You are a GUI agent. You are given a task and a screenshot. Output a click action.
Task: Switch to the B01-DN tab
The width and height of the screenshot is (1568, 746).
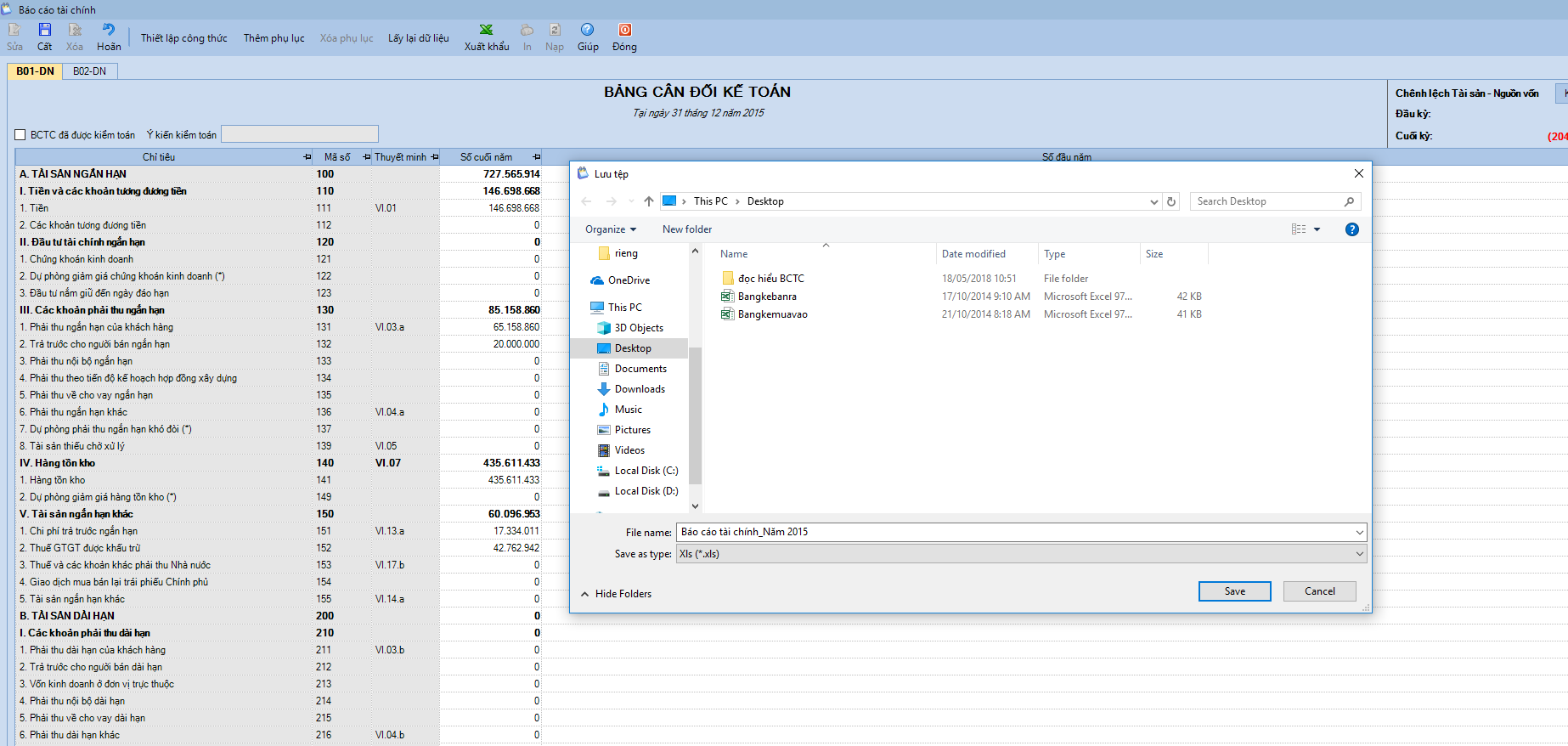coord(35,71)
